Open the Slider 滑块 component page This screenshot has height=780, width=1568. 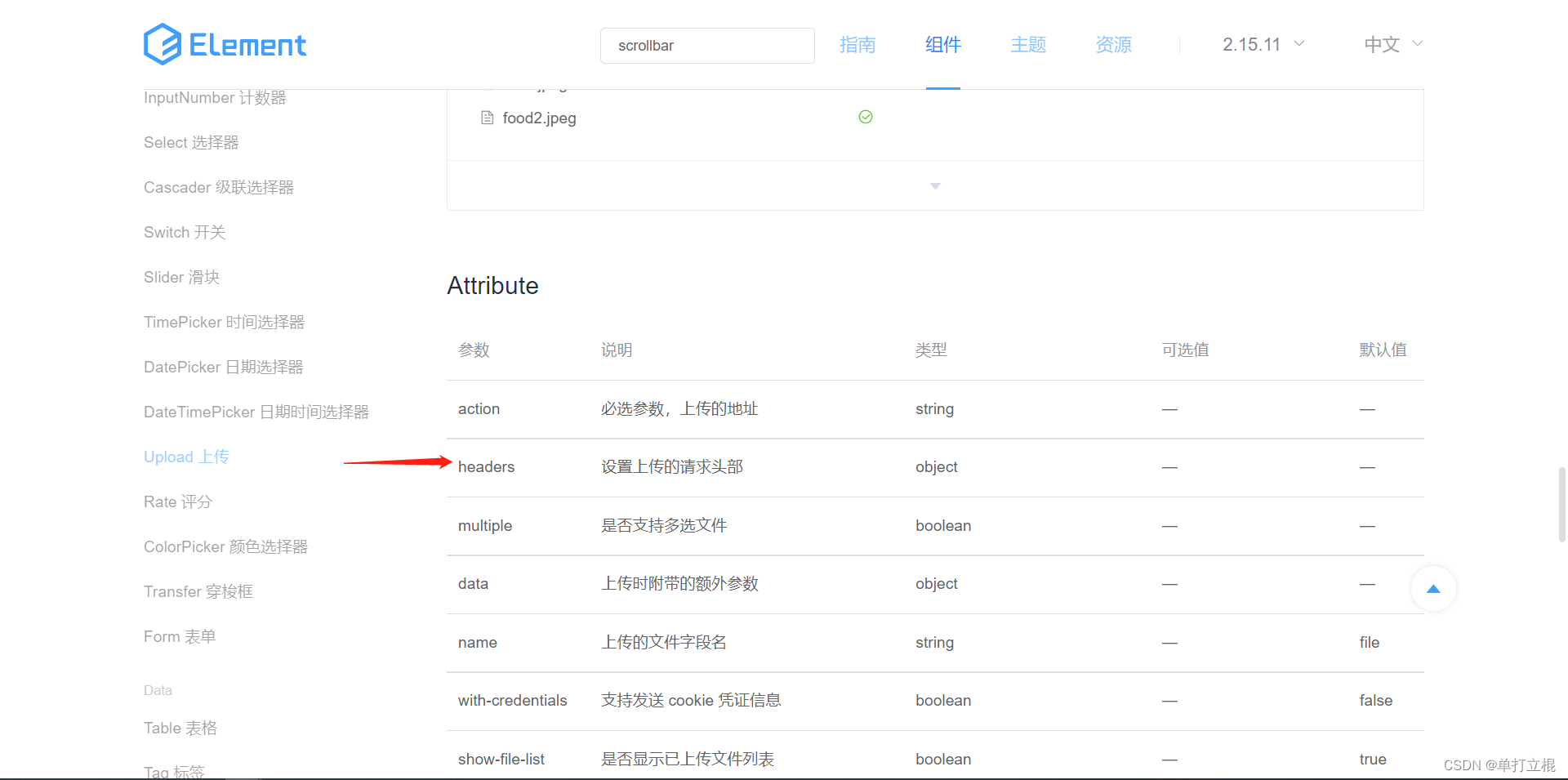[181, 277]
